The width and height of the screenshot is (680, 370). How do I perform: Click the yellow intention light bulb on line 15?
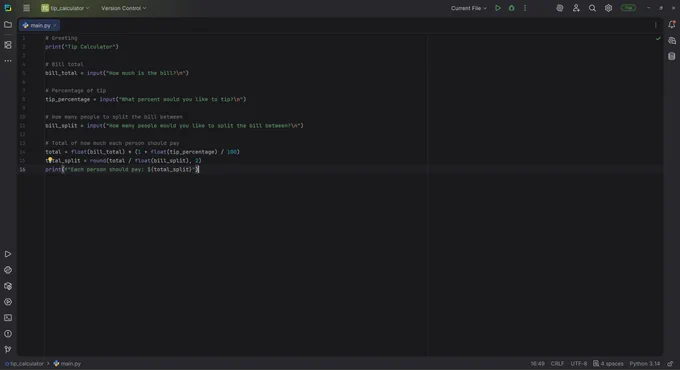point(50,160)
